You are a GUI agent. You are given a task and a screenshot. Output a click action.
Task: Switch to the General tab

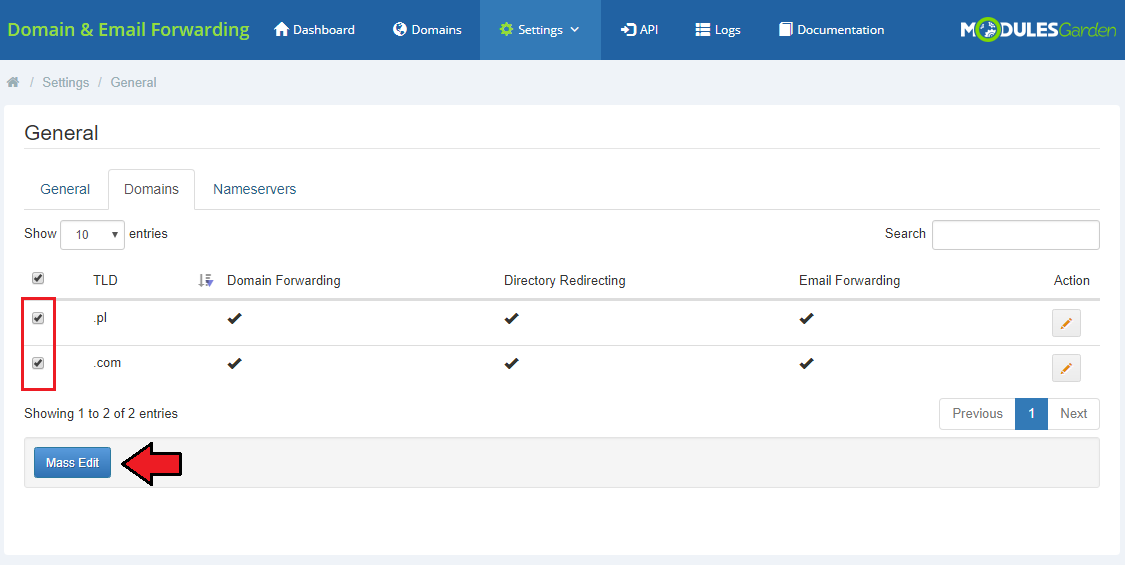(65, 190)
